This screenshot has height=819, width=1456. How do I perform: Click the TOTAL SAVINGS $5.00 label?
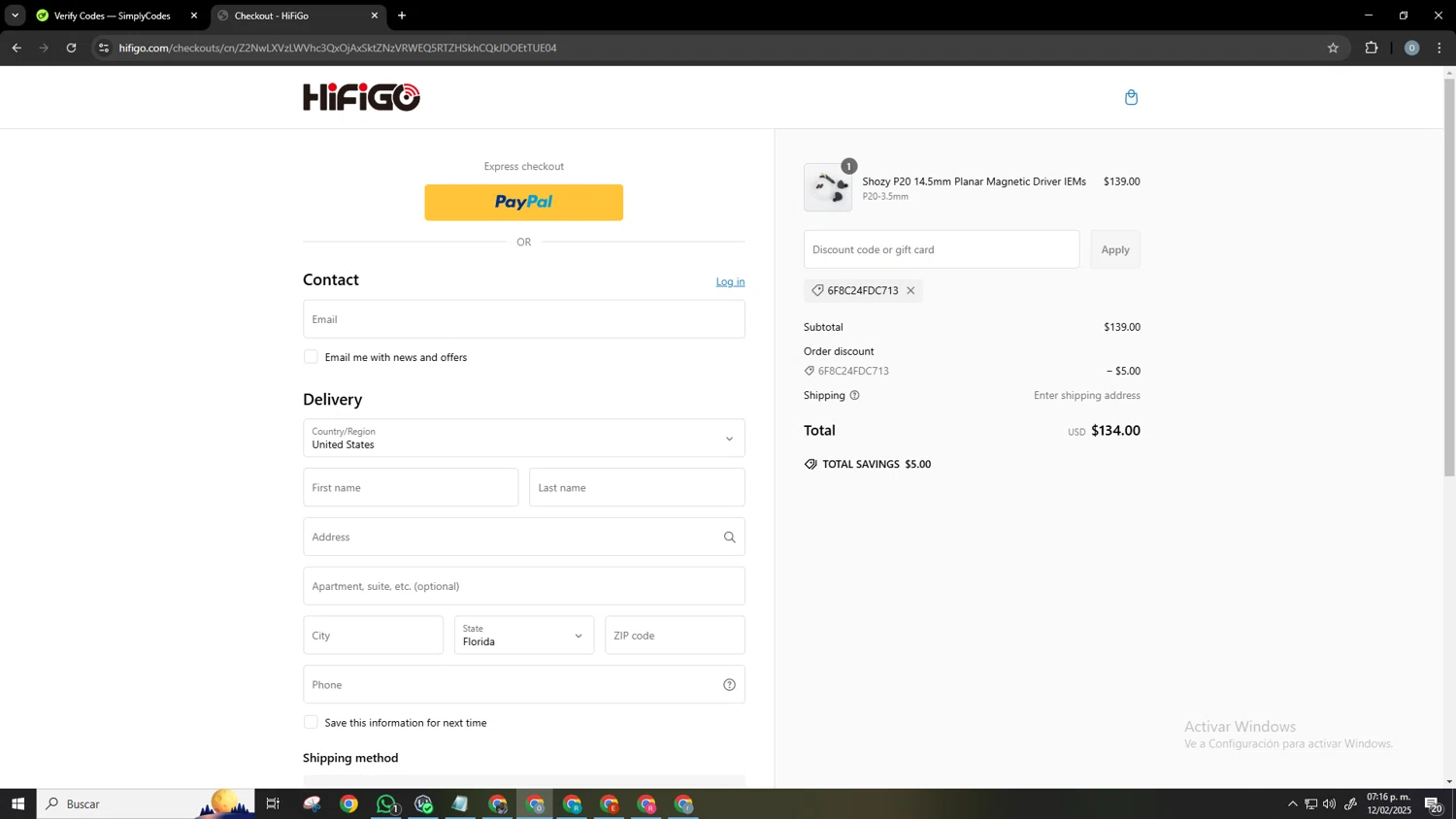[867, 464]
